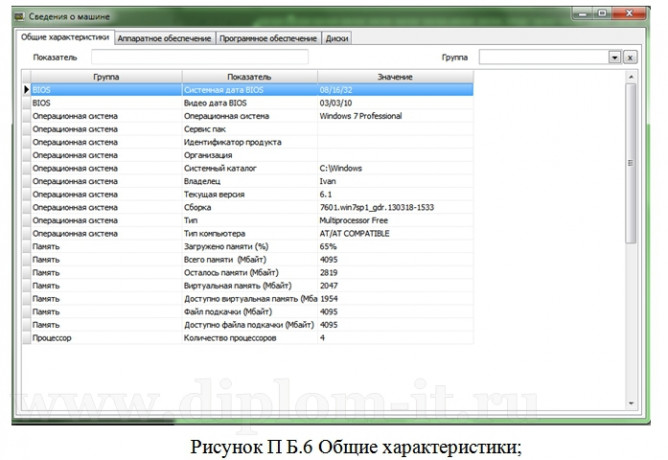Select the Тип компьютера cell

[x=250, y=233]
